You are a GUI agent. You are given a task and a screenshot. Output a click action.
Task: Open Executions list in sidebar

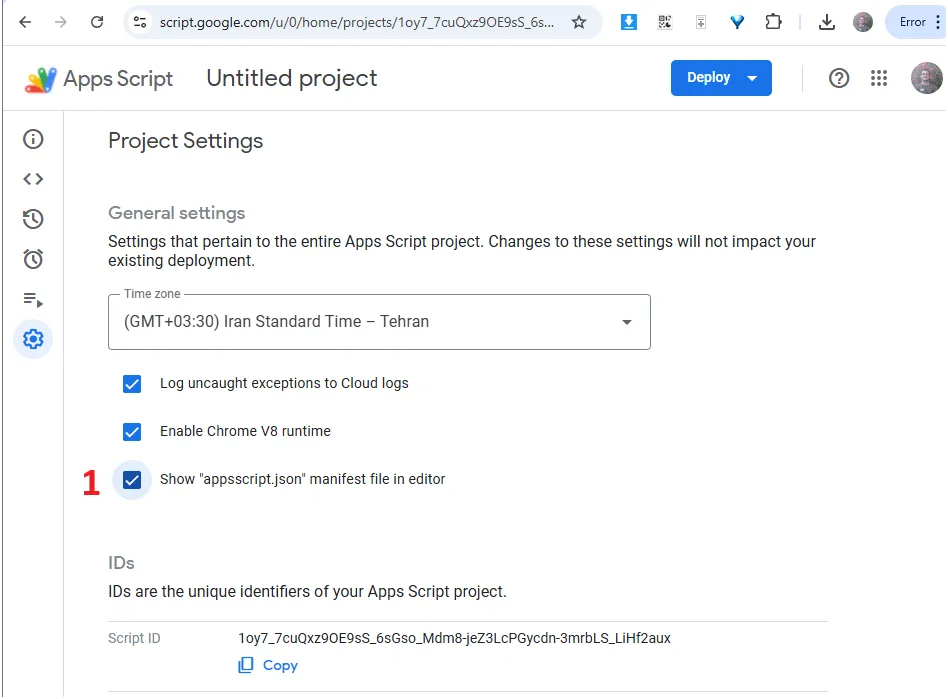[x=33, y=299]
